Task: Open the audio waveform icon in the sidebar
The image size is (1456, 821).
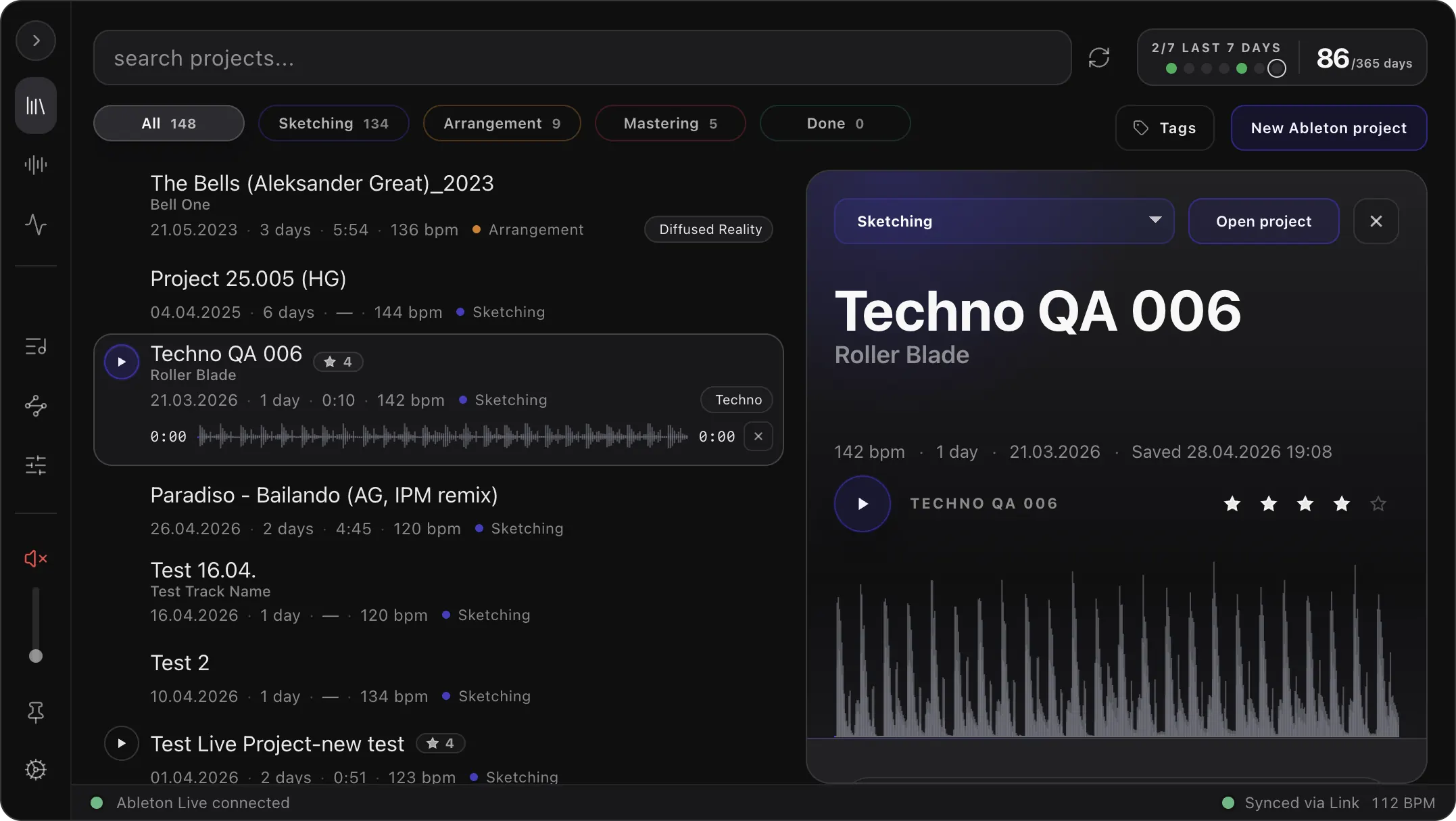Action: 36,165
